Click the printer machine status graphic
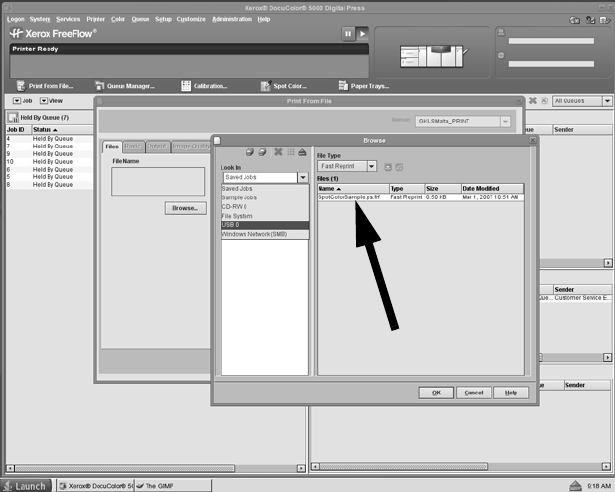615x492 pixels. [433, 56]
